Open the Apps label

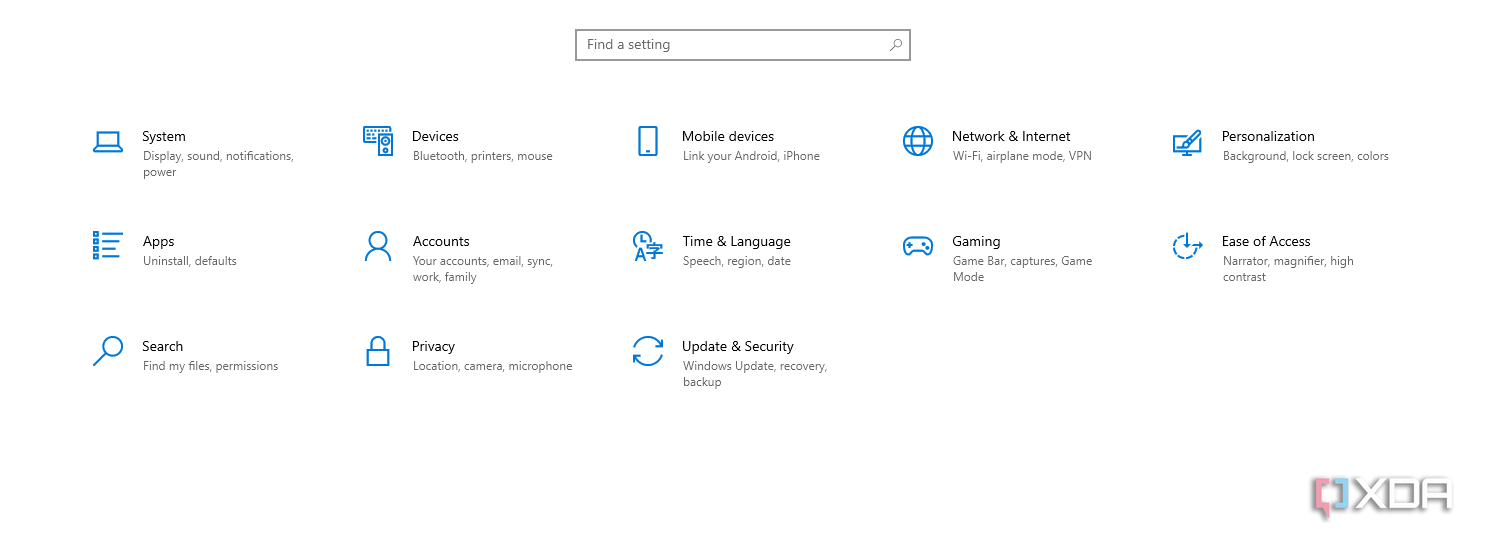(158, 242)
